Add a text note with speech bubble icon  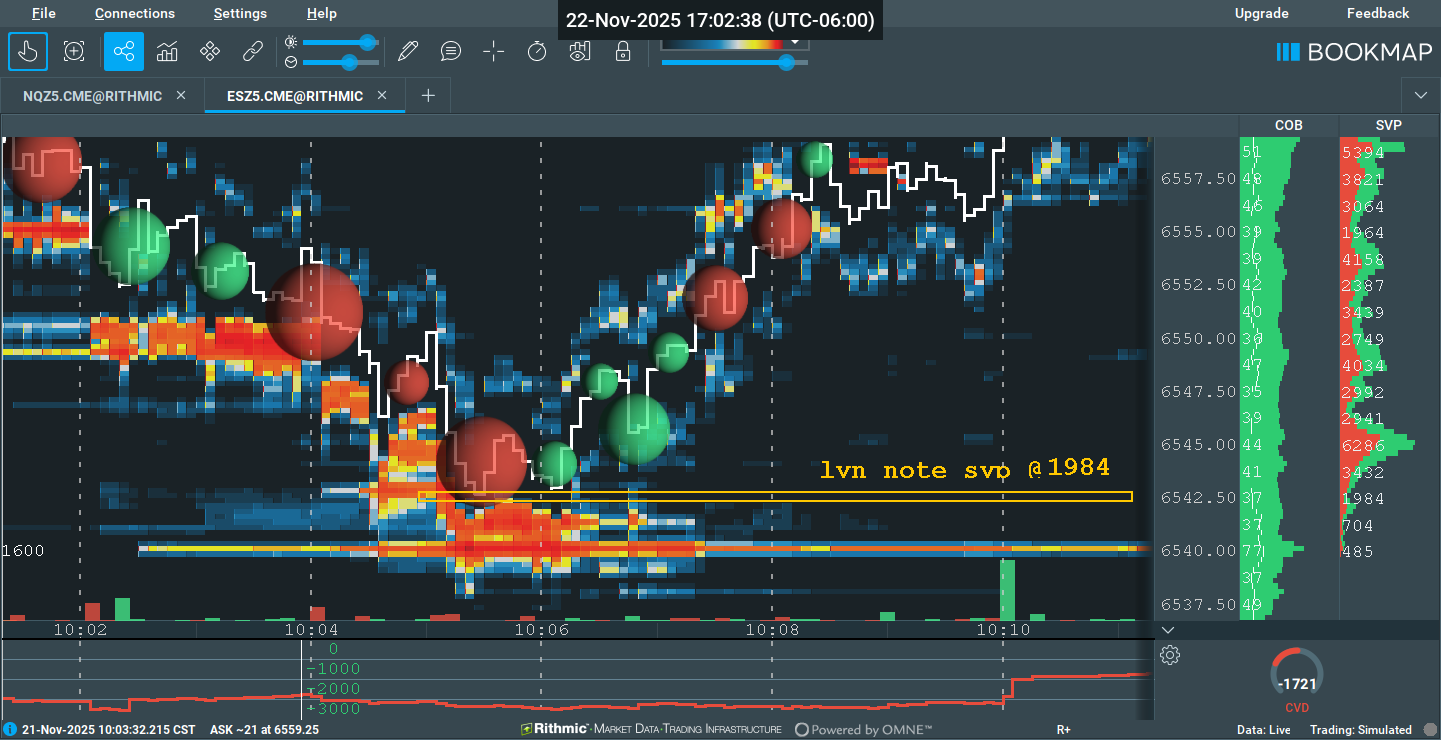click(x=451, y=51)
